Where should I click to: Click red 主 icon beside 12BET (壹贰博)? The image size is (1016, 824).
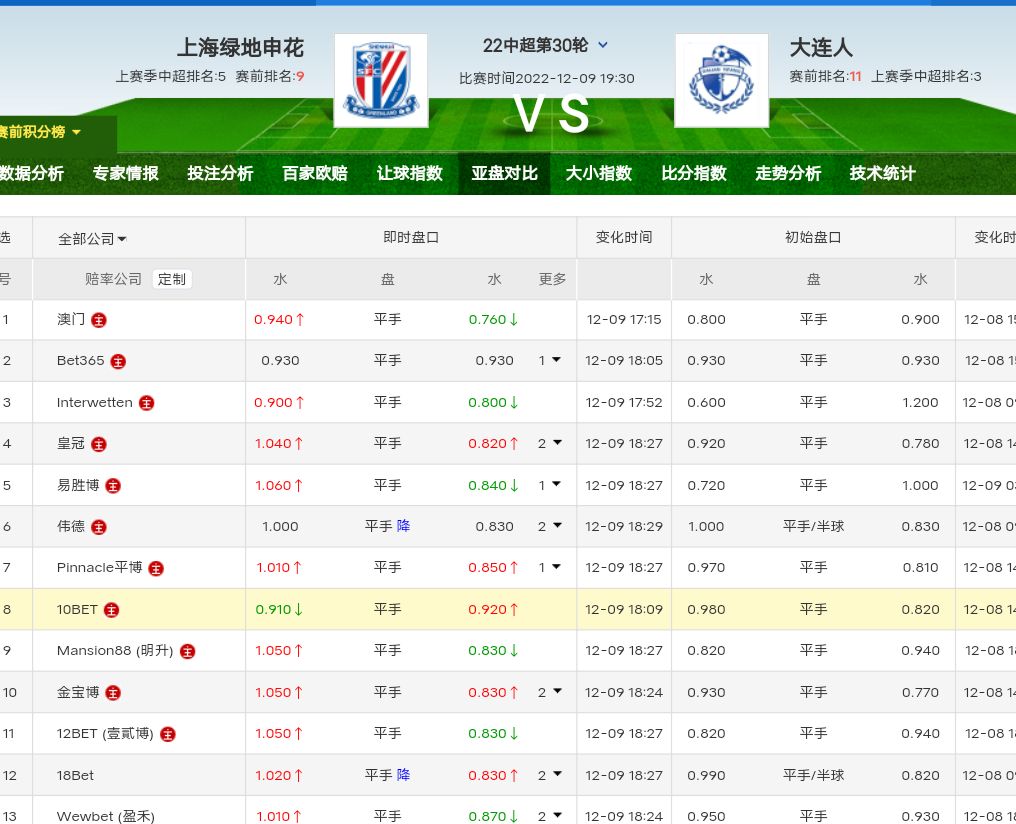(x=168, y=734)
